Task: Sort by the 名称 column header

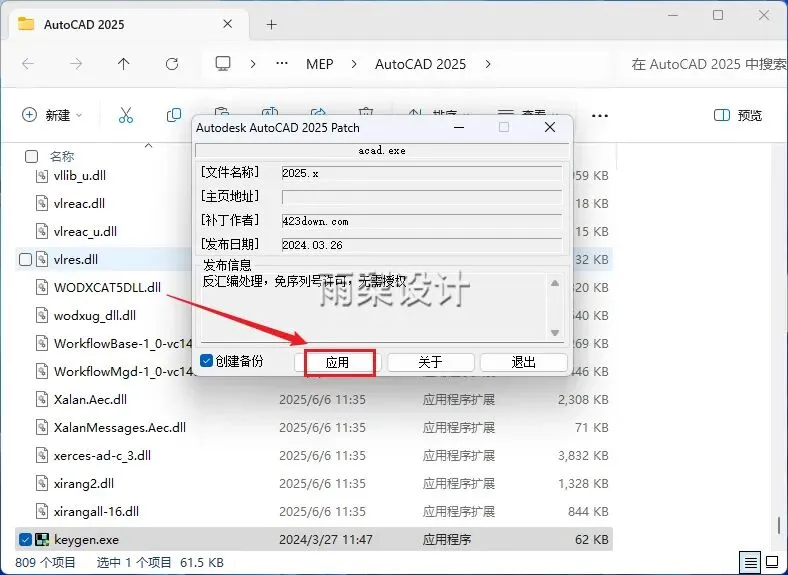Action: point(62,157)
